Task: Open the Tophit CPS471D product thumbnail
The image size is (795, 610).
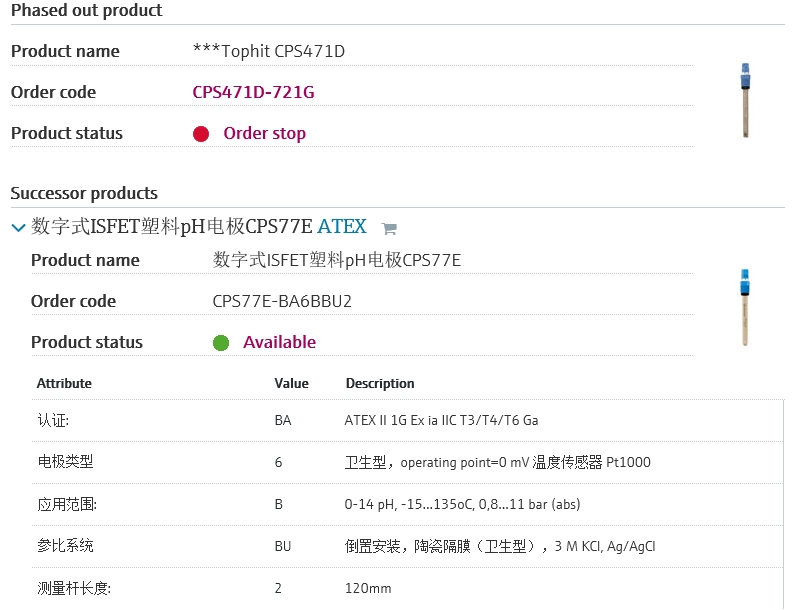Action: 744,101
